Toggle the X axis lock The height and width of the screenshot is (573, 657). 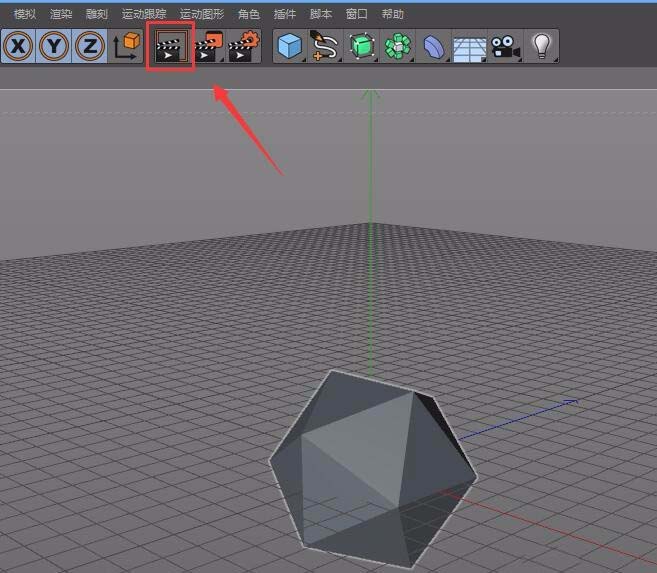coord(18,46)
